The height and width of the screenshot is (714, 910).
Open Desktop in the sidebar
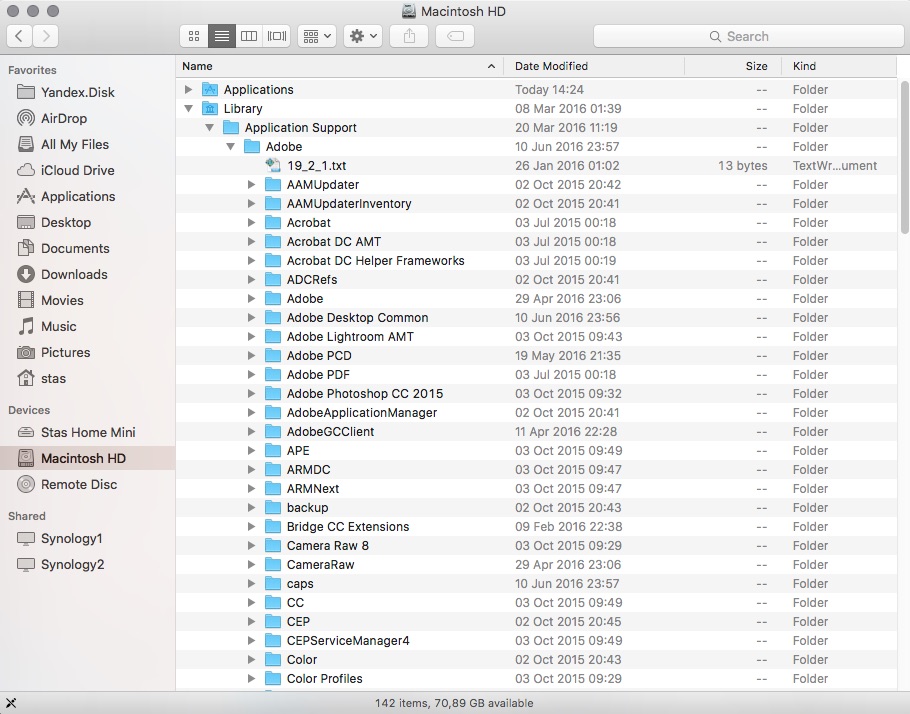[x=88, y=222]
